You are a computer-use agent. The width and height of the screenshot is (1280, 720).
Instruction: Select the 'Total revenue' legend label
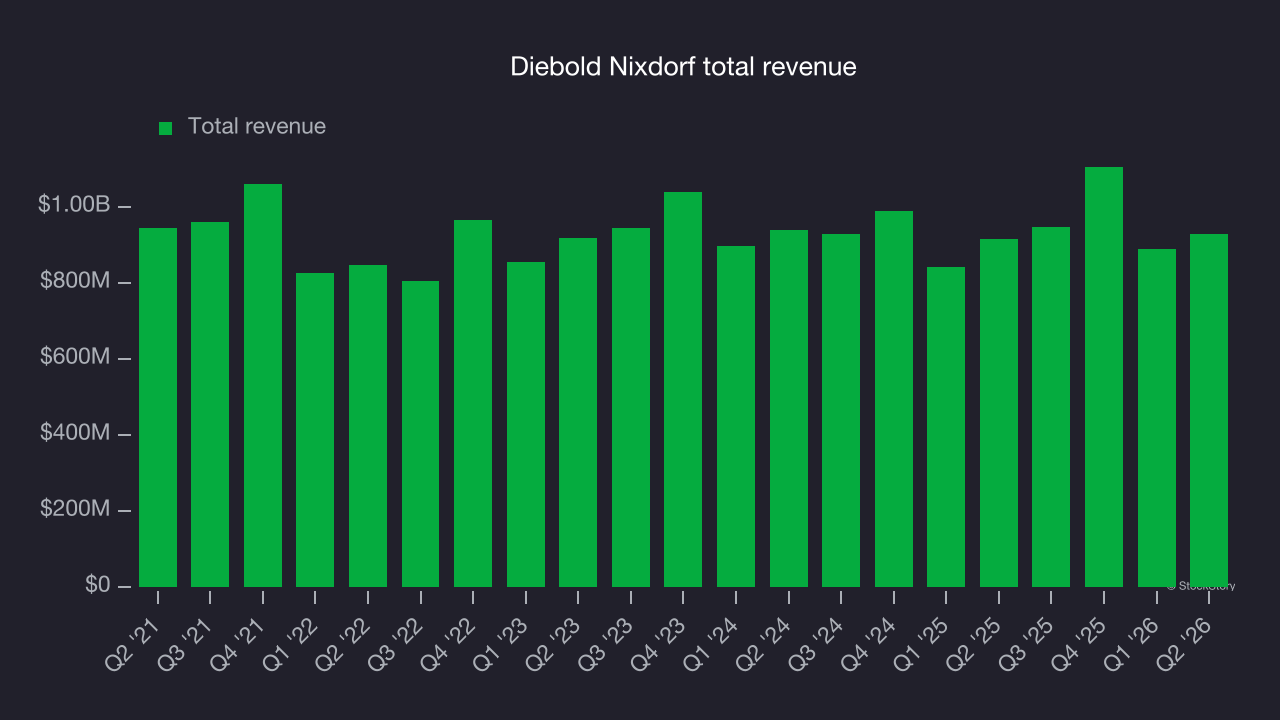coord(257,127)
